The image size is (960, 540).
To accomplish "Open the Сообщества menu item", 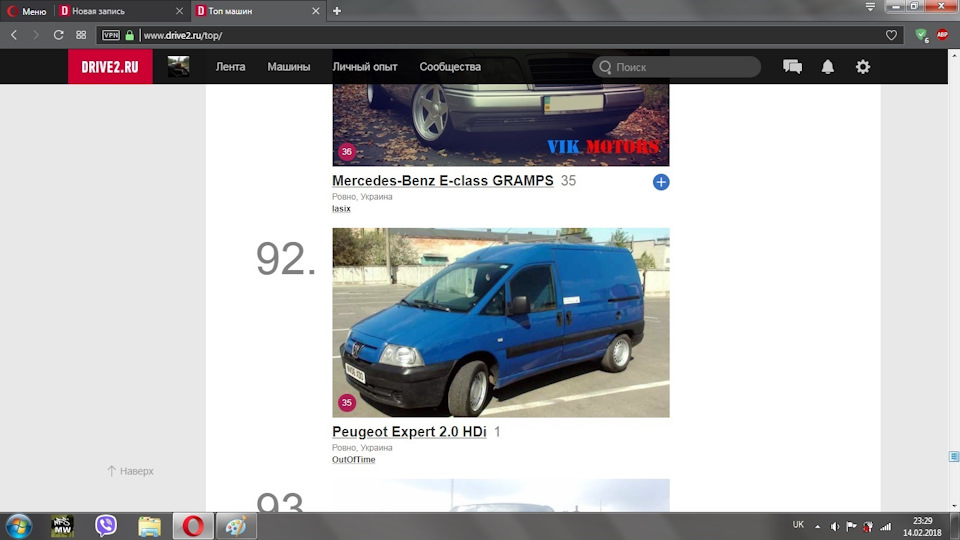I will coord(450,67).
